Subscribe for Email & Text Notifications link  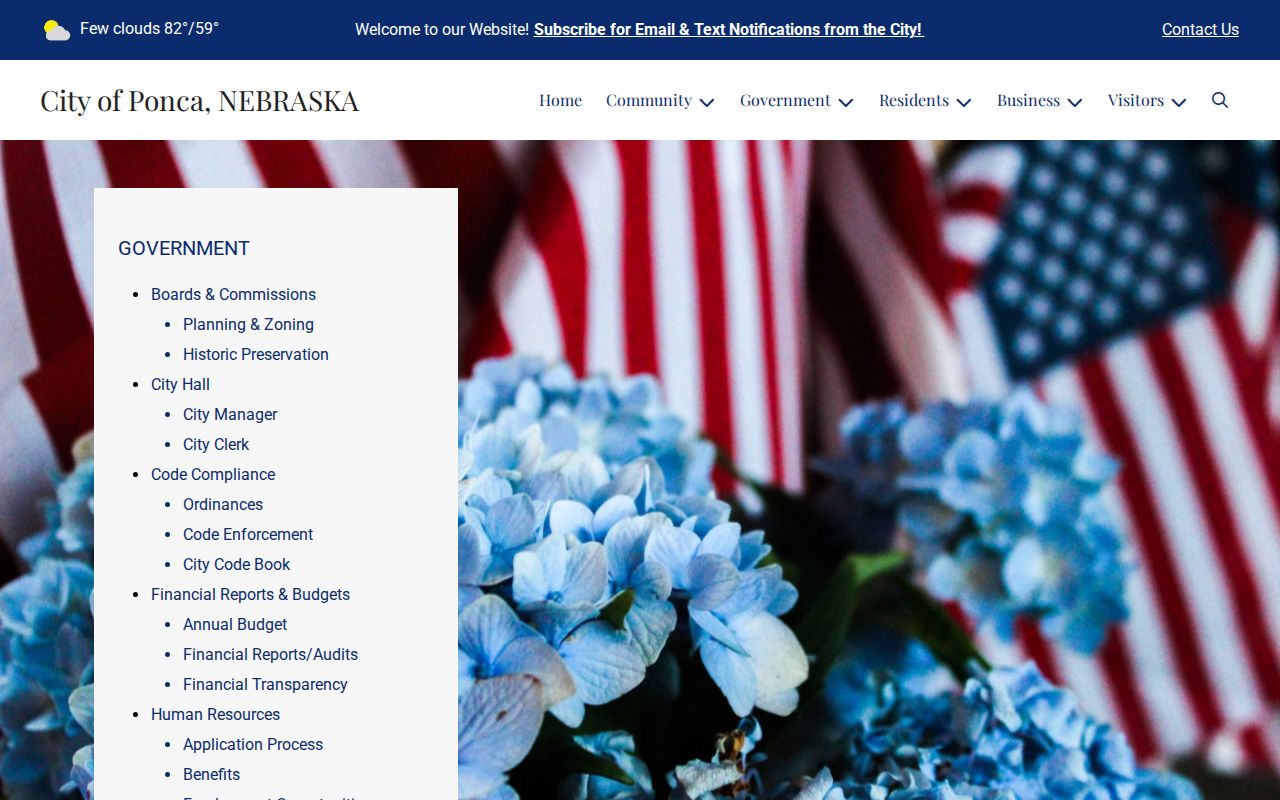(x=728, y=30)
